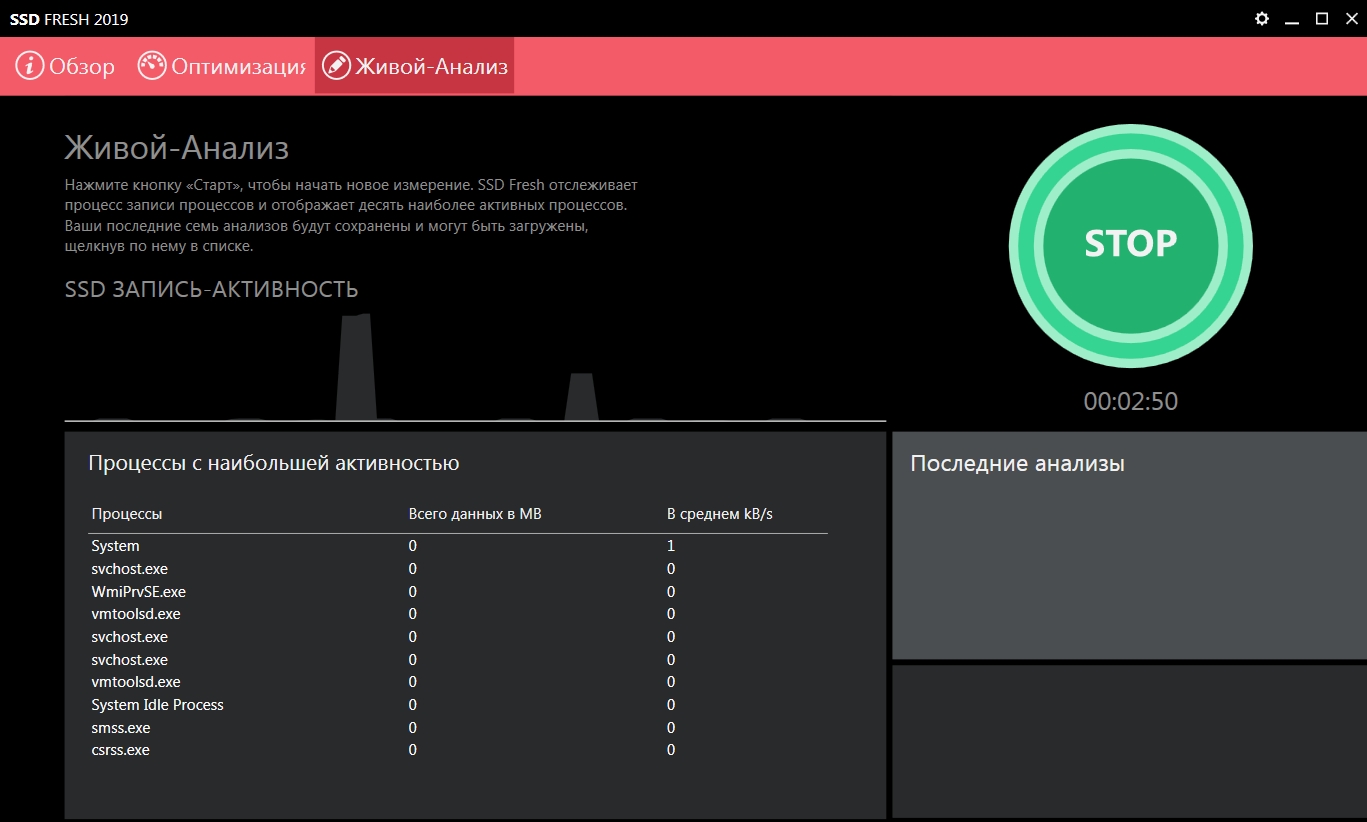Viewport: 1367px width, 822px height.
Task: Open the Оптимизация tab label
Action: (x=238, y=67)
